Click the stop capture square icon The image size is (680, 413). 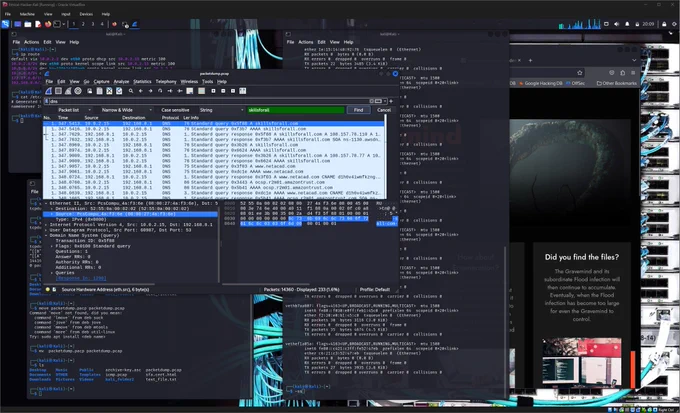(x=58, y=91)
